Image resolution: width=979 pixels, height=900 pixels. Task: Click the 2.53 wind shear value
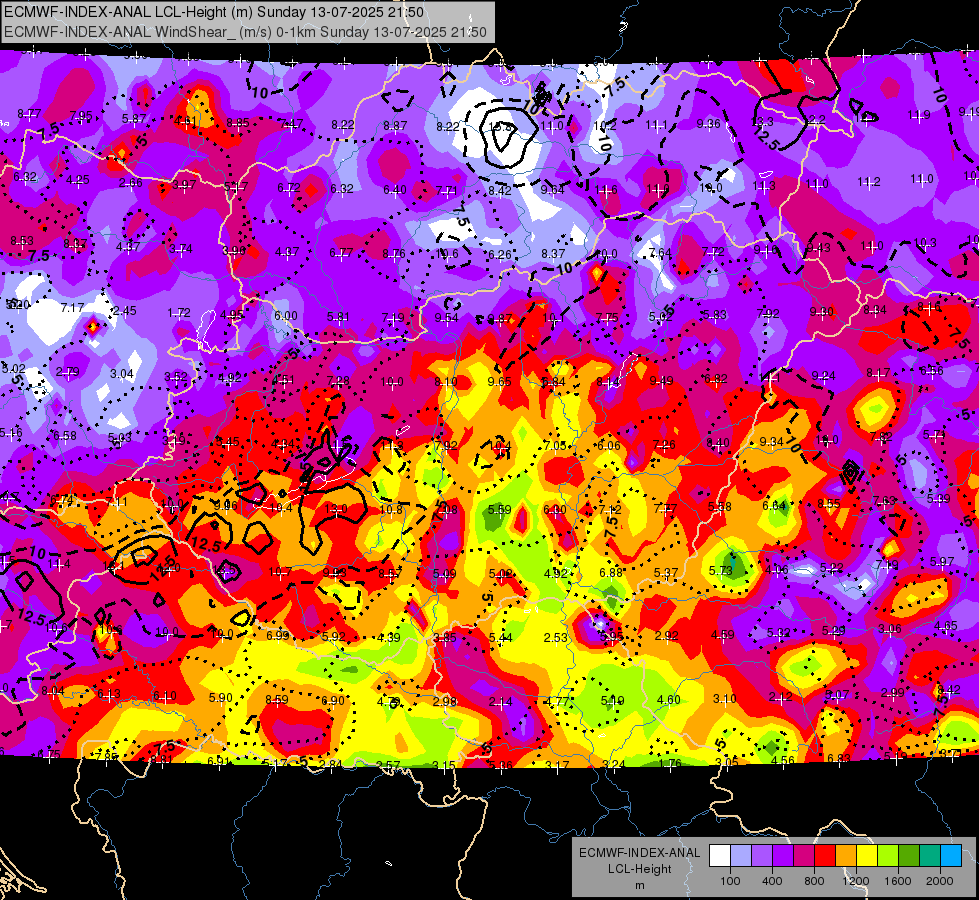[x=555, y=638]
